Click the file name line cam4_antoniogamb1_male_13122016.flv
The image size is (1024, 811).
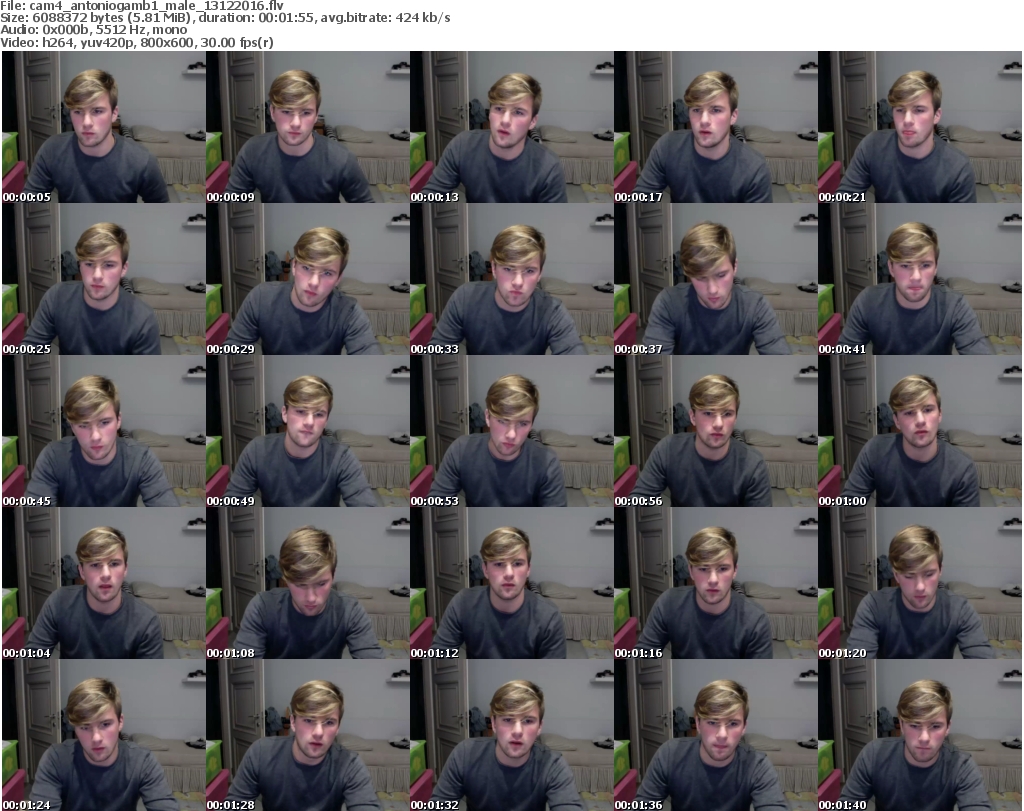click(142, 6)
